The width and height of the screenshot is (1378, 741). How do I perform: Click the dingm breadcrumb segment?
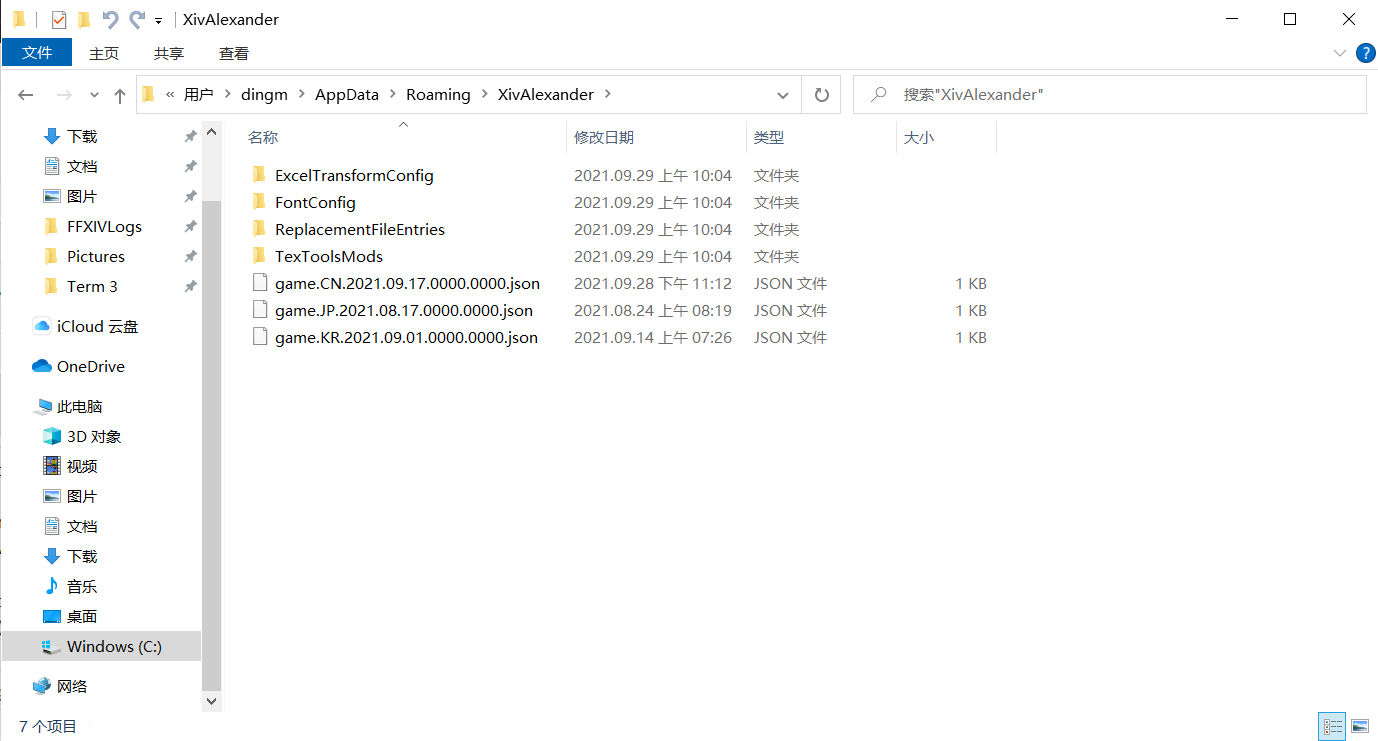[264, 95]
